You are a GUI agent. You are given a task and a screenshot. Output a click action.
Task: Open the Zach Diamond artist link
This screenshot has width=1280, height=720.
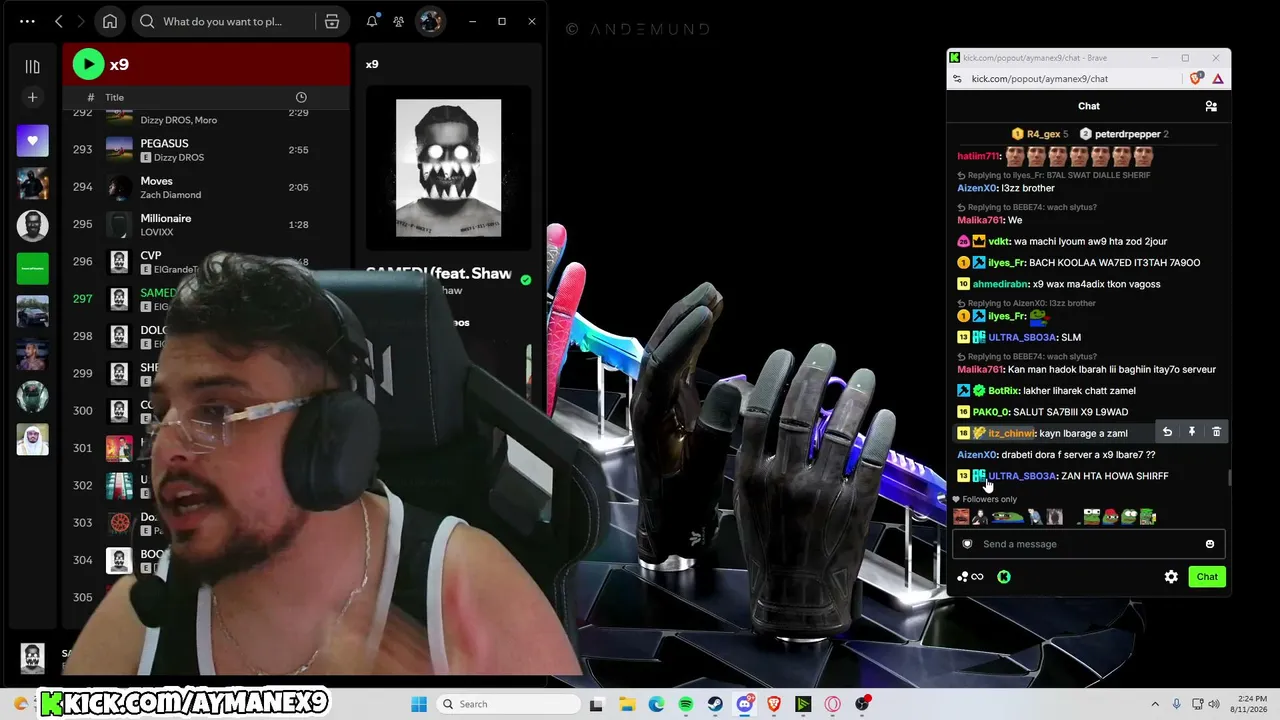click(x=171, y=195)
